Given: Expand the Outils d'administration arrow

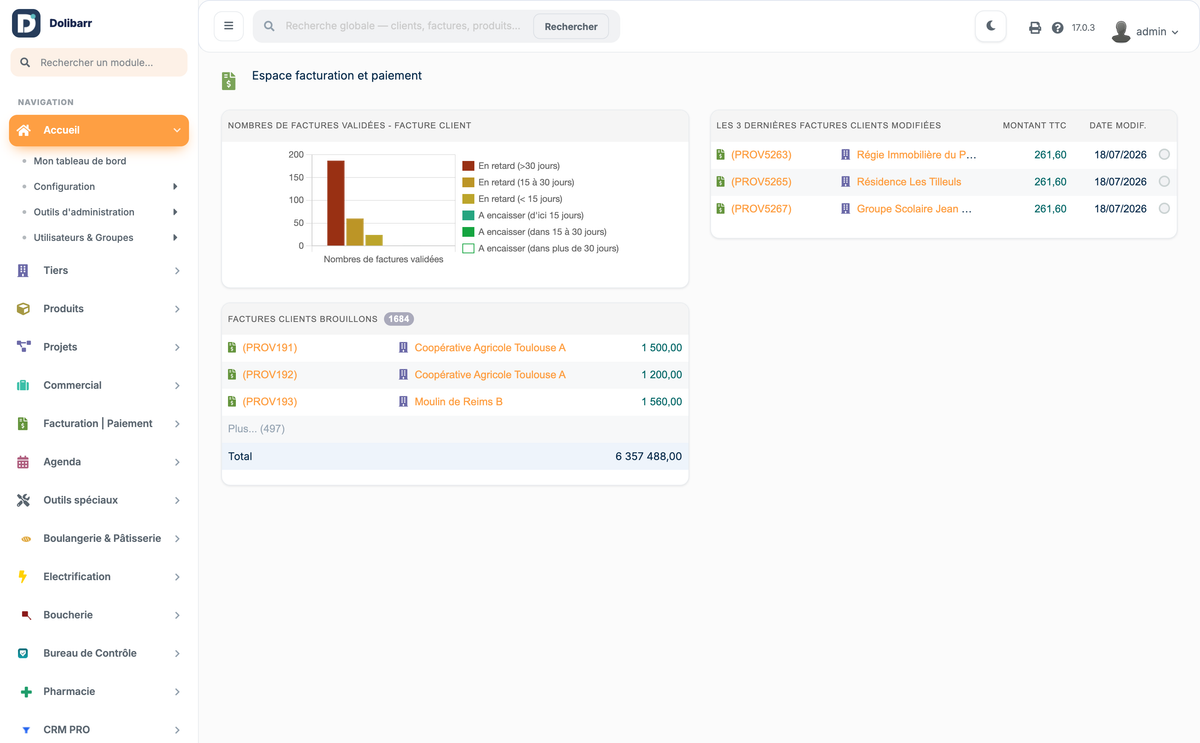Looking at the screenshot, I should pos(175,212).
